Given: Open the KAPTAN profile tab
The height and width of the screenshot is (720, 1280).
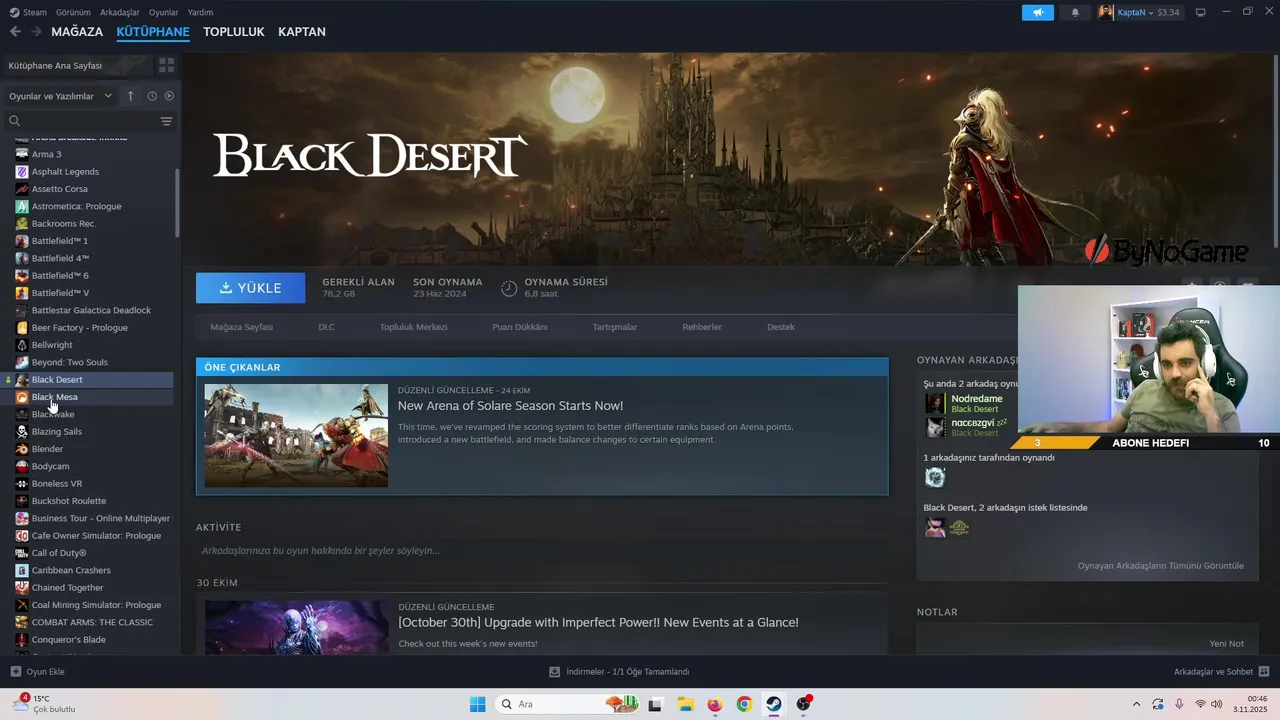Looking at the screenshot, I should tap(302, 32).
